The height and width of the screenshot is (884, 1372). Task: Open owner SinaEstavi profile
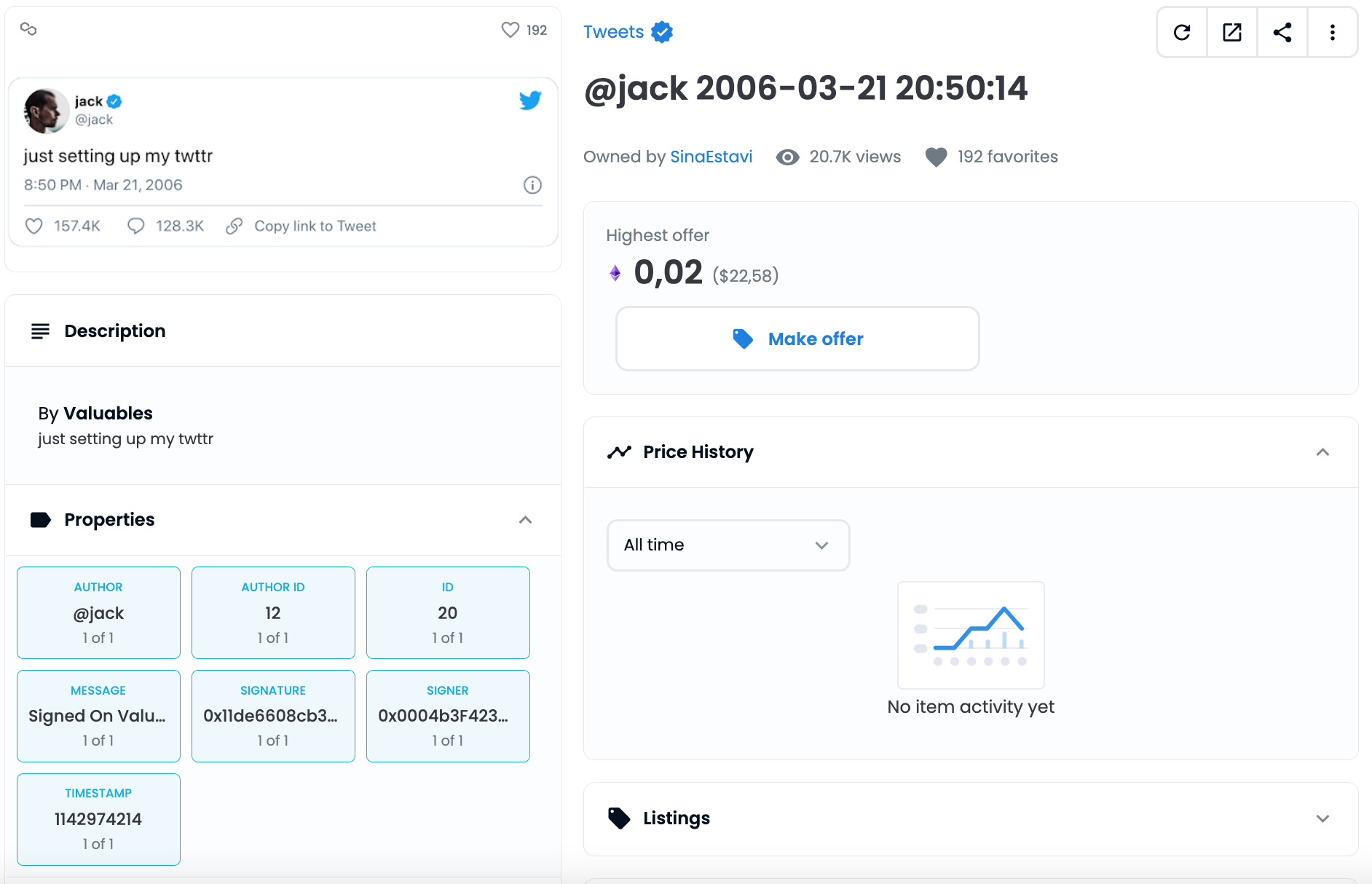tap(711, 157)
